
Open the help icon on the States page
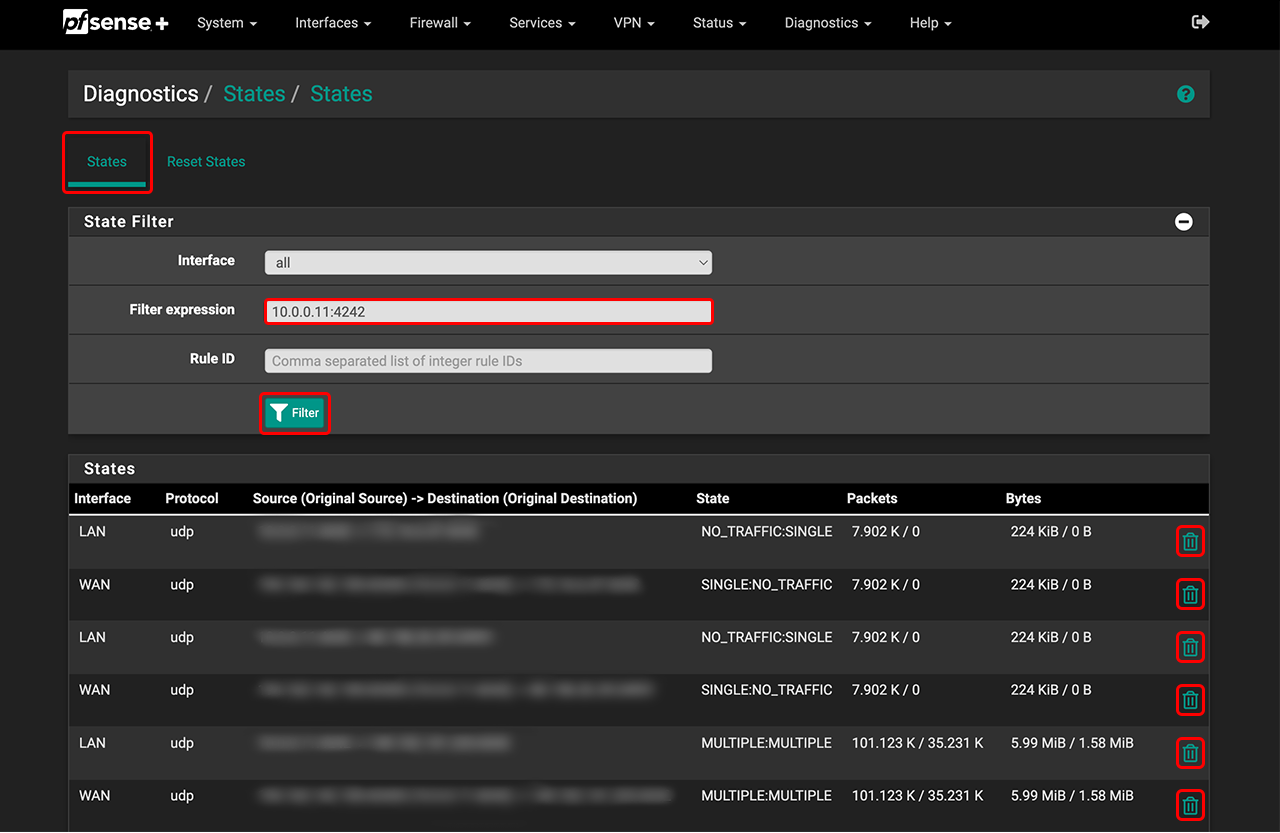point(1185,94)
